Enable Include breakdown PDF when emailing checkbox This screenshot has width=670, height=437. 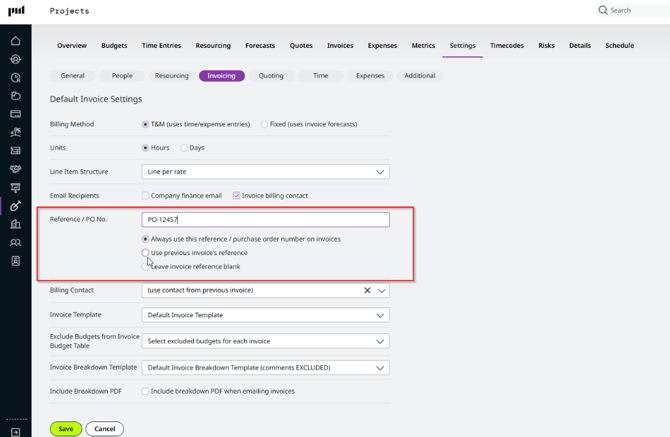tap(145, 391)
